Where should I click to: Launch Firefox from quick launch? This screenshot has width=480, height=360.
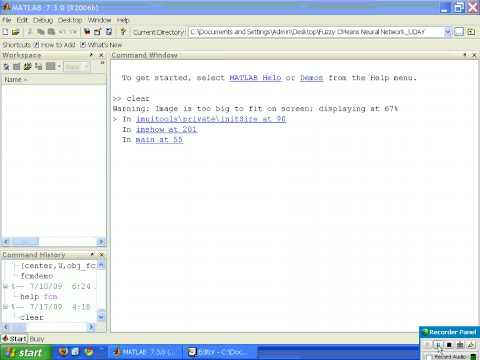pyautogui.click(x=63, y=352)
